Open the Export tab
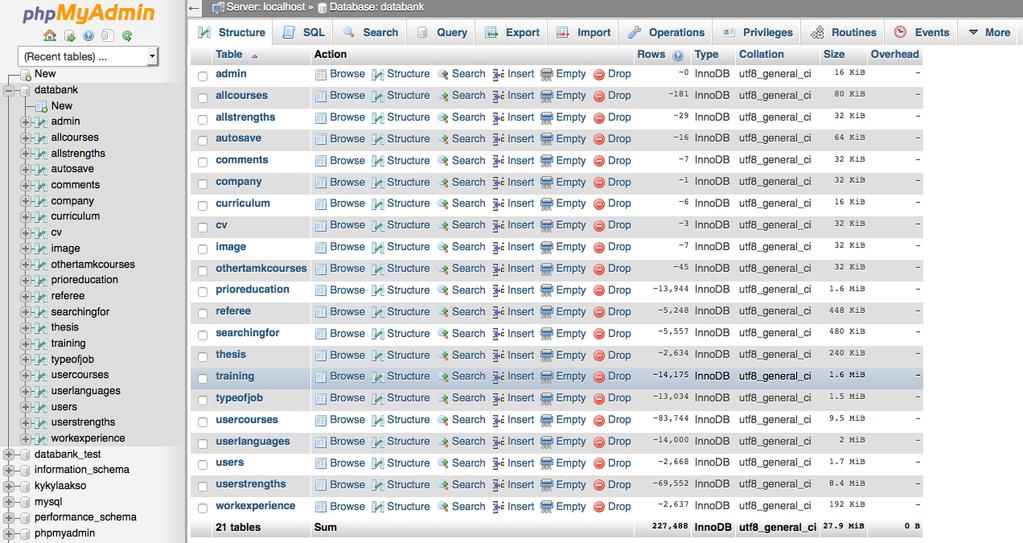 coord(513,33)
